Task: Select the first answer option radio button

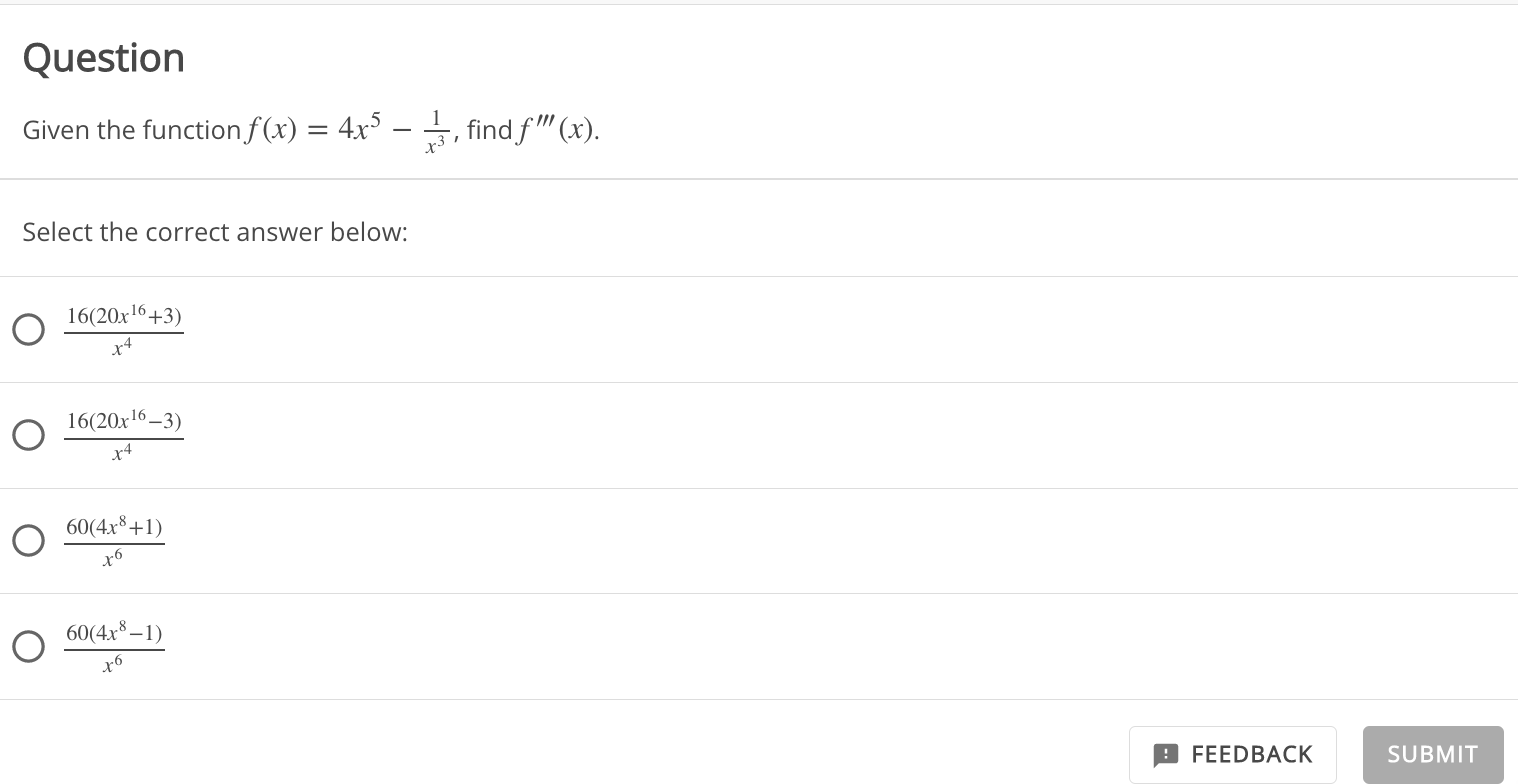Action: pos(29,329)
